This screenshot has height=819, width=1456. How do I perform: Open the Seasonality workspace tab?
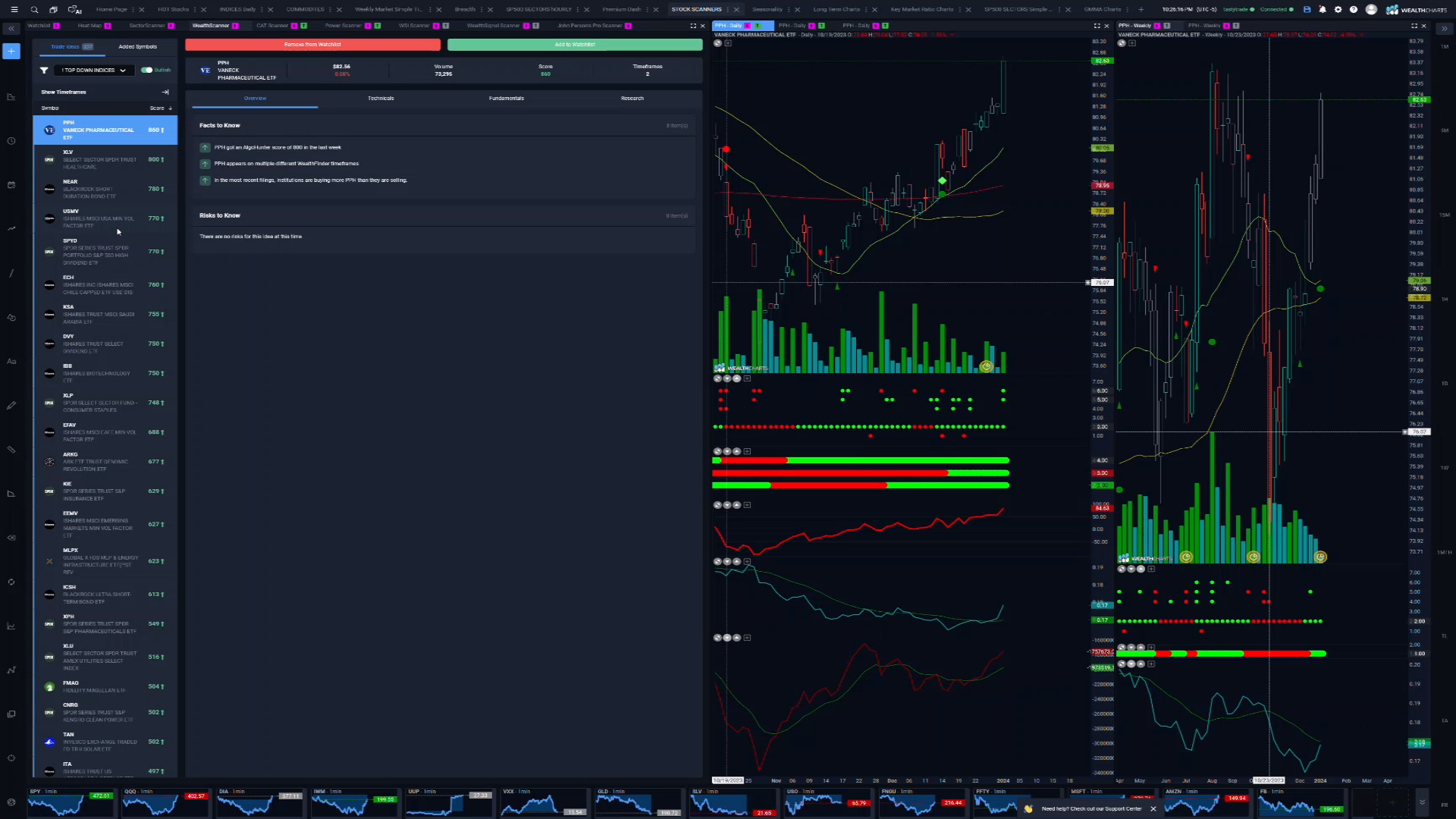point(767,10)
